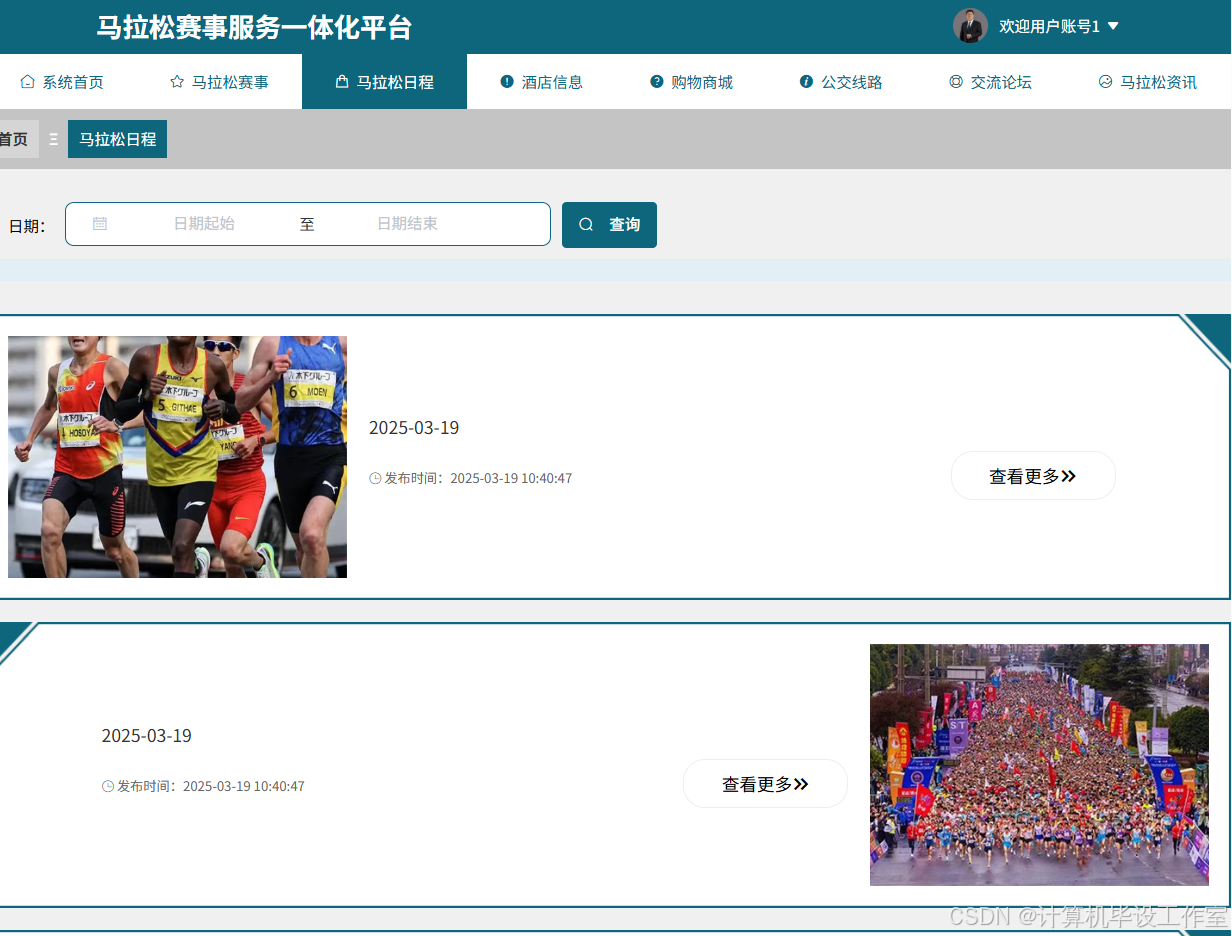
Task: Click the info icon beside 公交线路
Action: pyautogui.click(x=807, y=82)
